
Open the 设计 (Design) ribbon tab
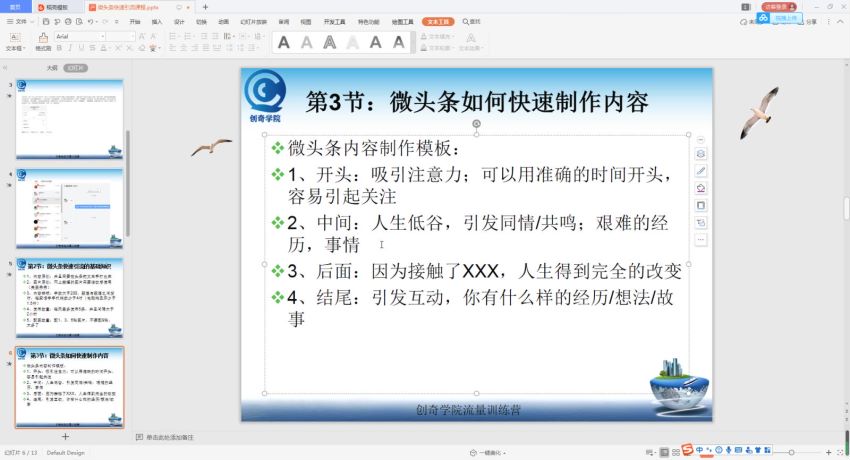point(179,22)
